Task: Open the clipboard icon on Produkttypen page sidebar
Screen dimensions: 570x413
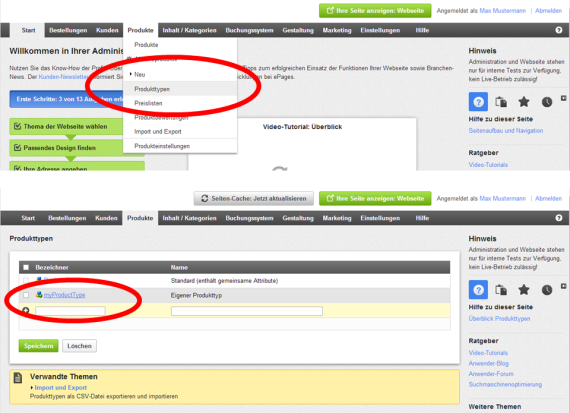Action: [501, 290]
